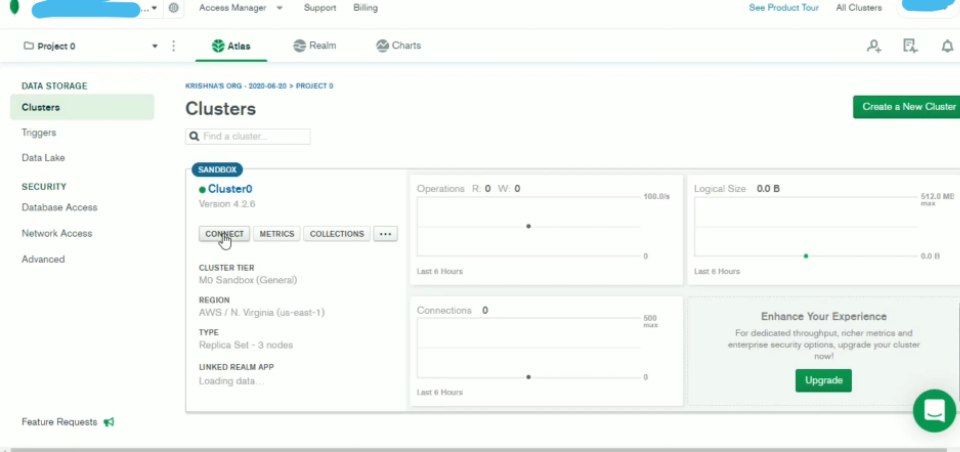Switch to the Atlas tab
960x452 pixels.
click(x=231, y=46)
